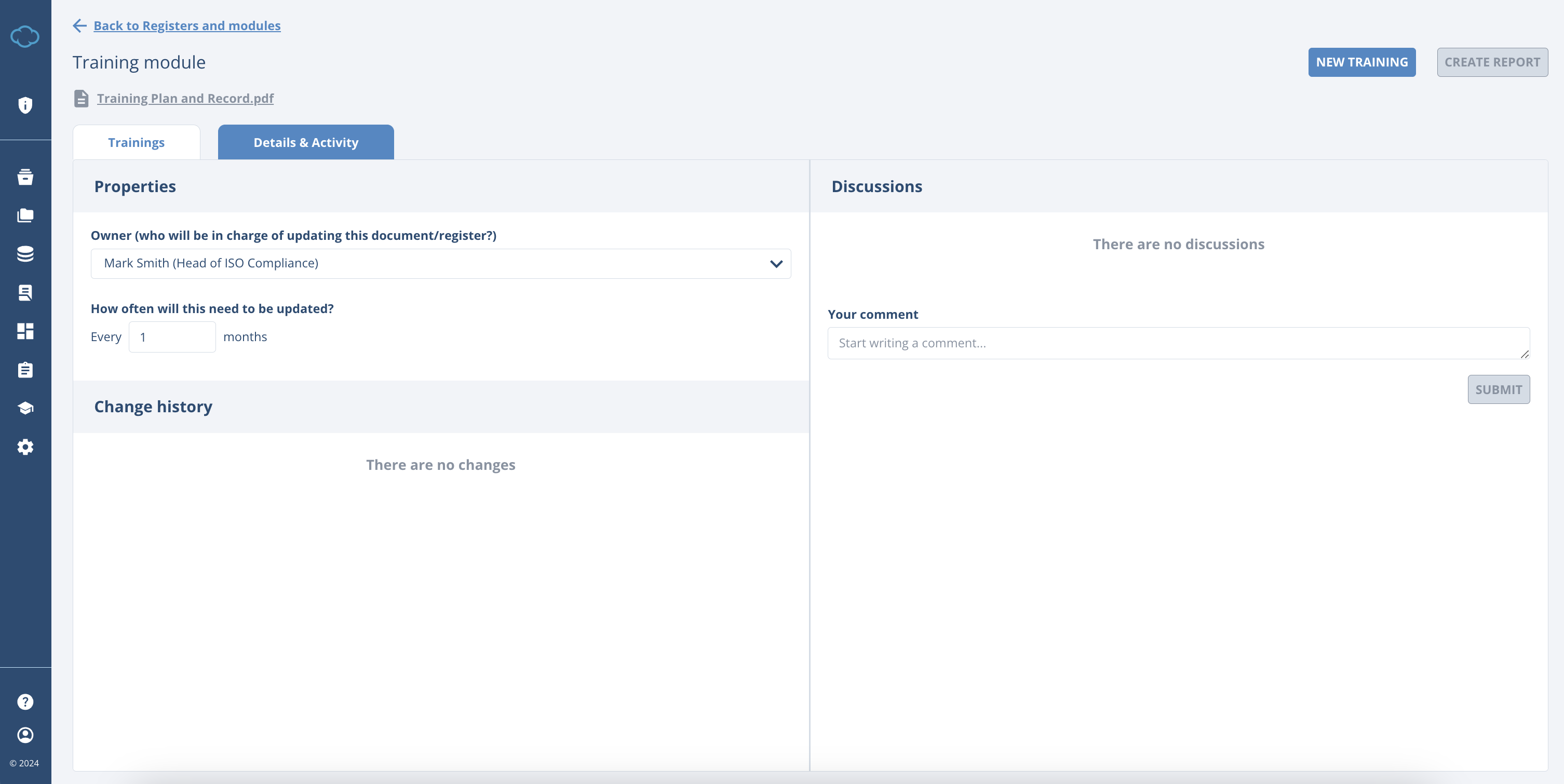Open the receipt register sidebar icon
The height and width of the screenshot is (784, 1564).
[25, 293]
